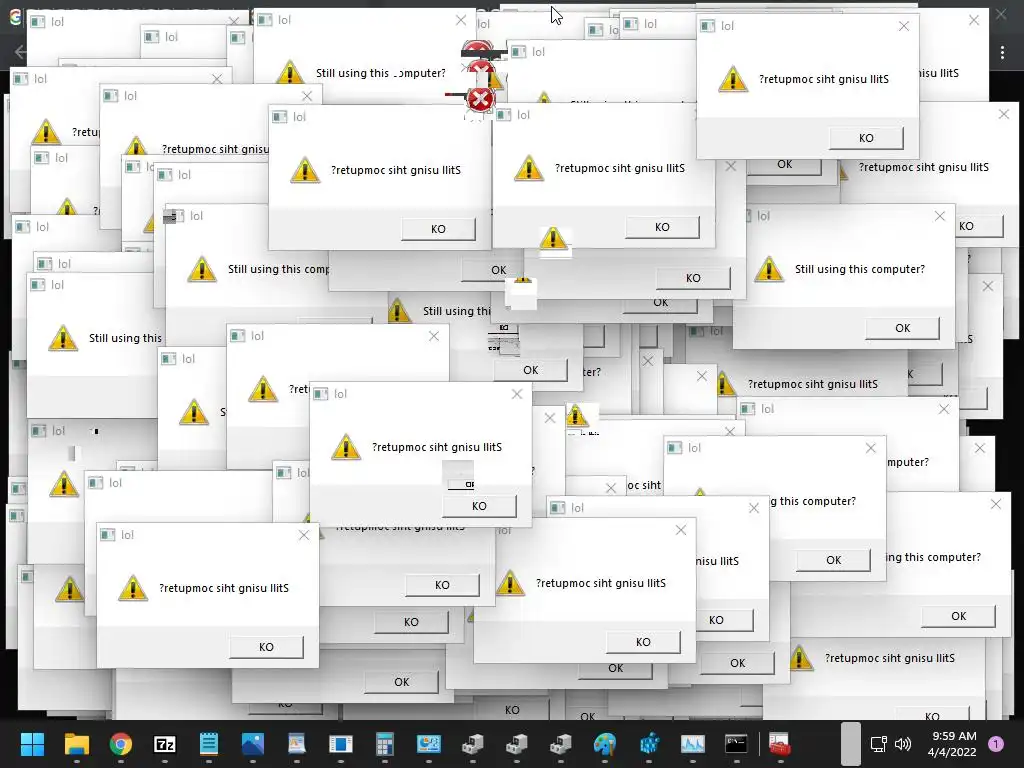The image size is (1024, 768).
Task: Open the performance graph monitor taskbar icon
Action: [x=692, y=744]
